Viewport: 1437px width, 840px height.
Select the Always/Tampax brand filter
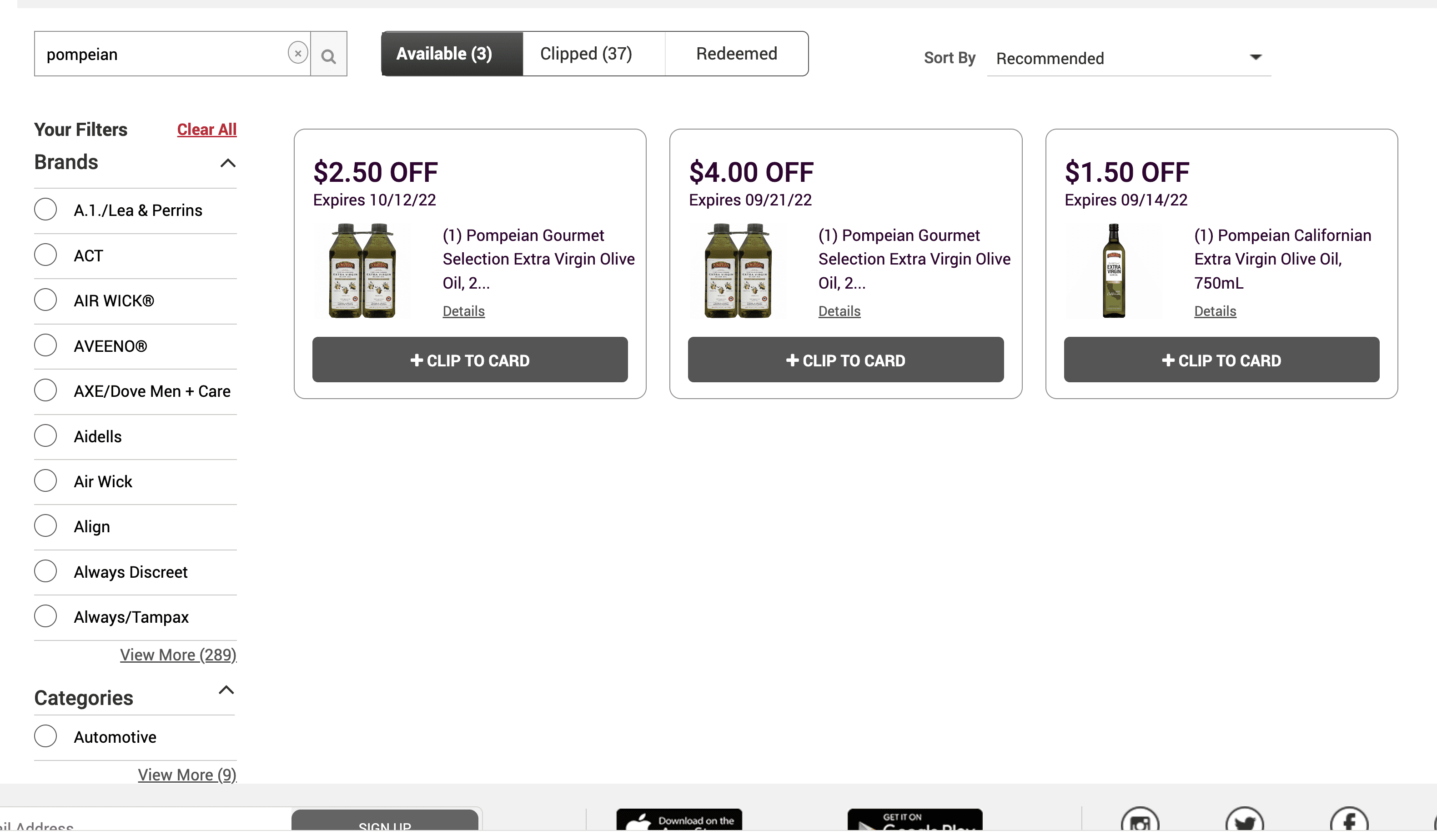pos(45,617)
